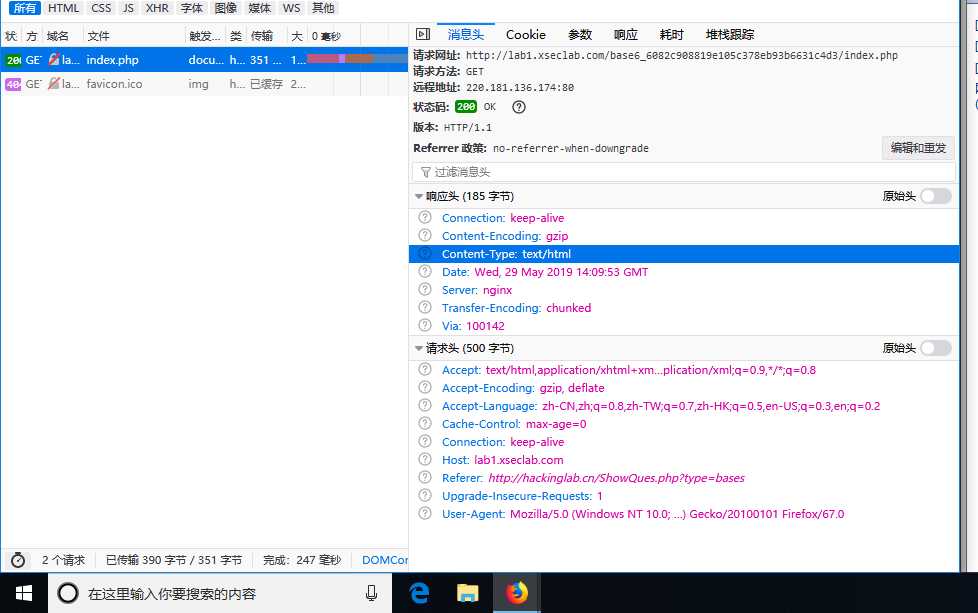Image resolution: width=978 pixels, height=613 pixels.
Task: Click the performance analysis stopwatch icon
Action: click(18, 559)
